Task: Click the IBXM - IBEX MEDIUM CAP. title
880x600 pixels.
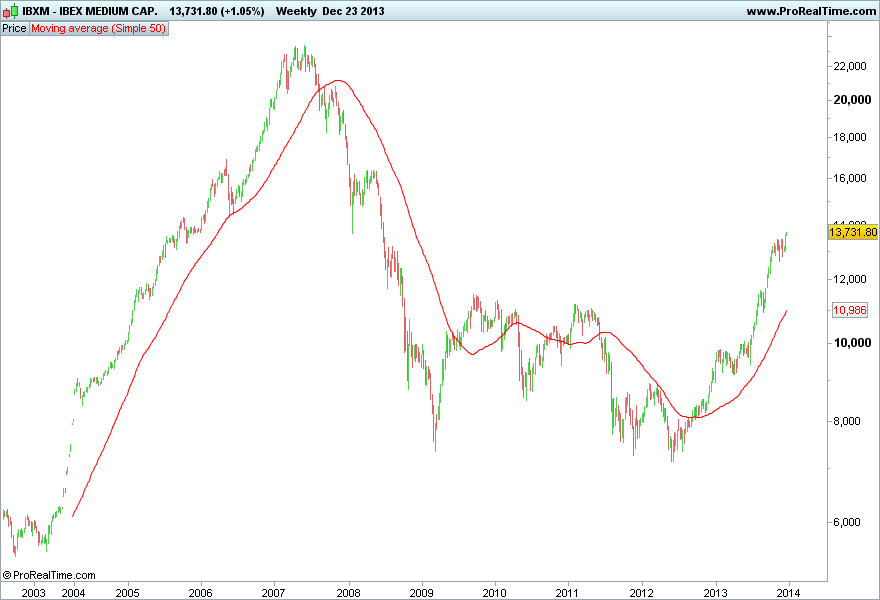Action: (90, 11)
